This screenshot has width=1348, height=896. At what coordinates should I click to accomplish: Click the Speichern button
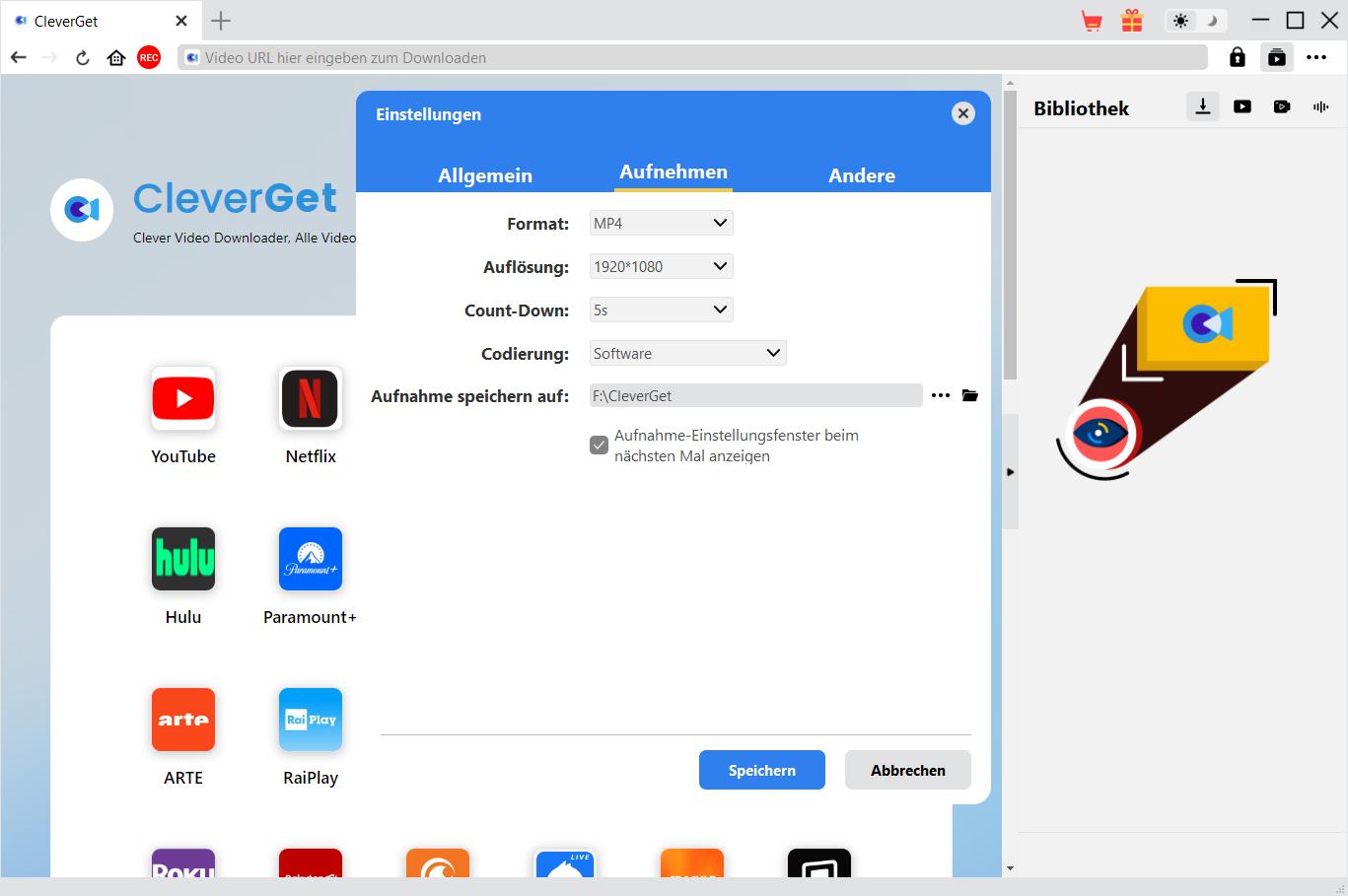pyautogui.click(x=761, y=771)
